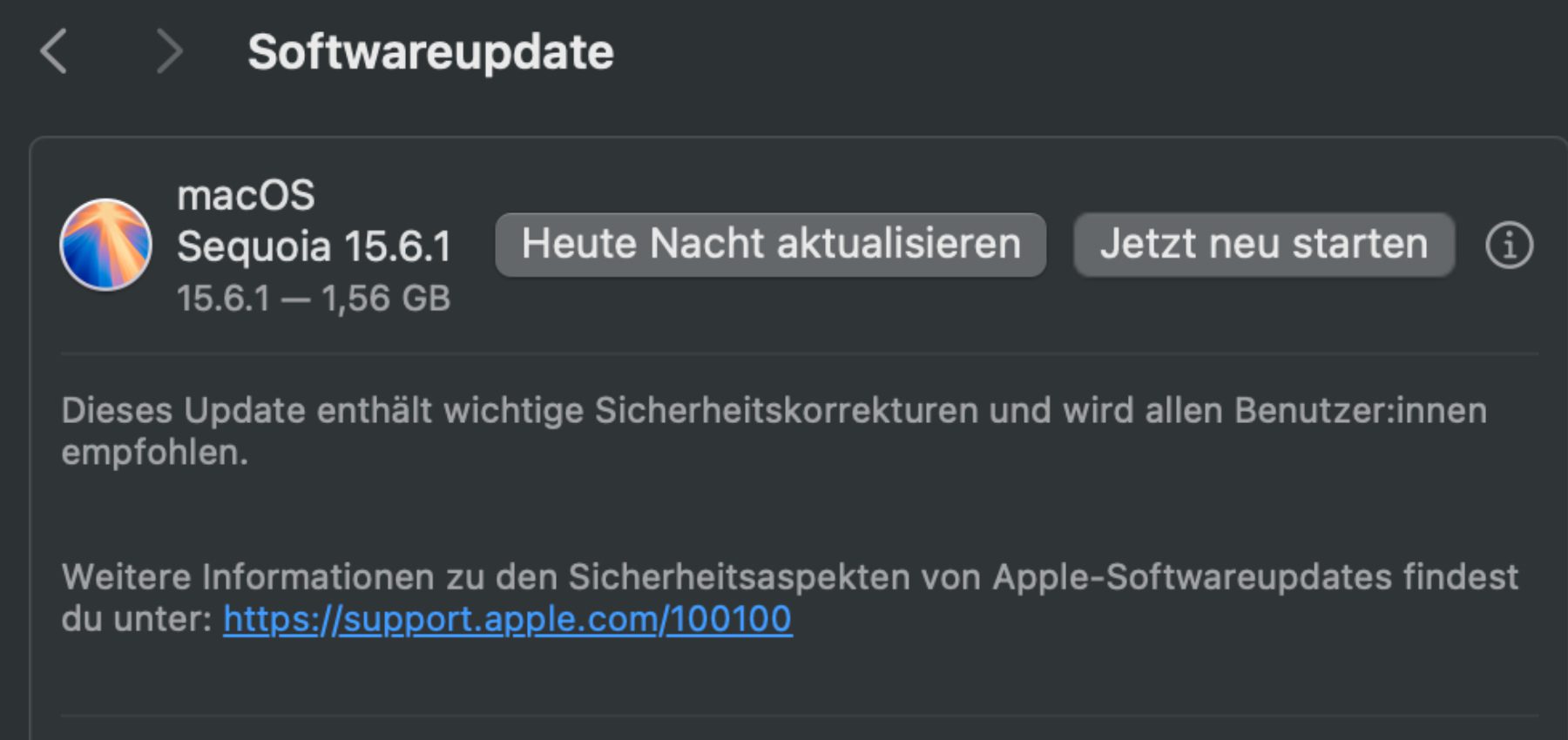Go forward using the right chevron
This screenshot has width=1568, height=740.
(169, 51)
